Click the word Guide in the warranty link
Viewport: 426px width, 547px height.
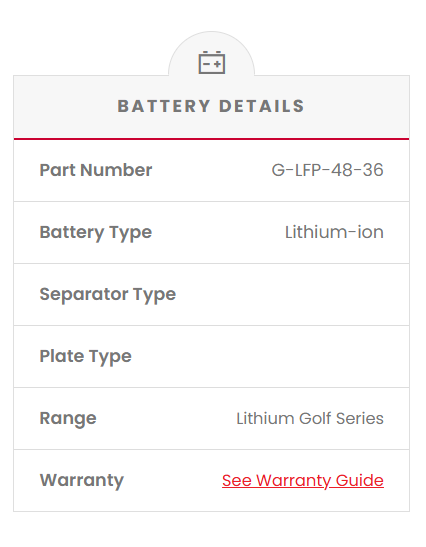pos(360,480)
